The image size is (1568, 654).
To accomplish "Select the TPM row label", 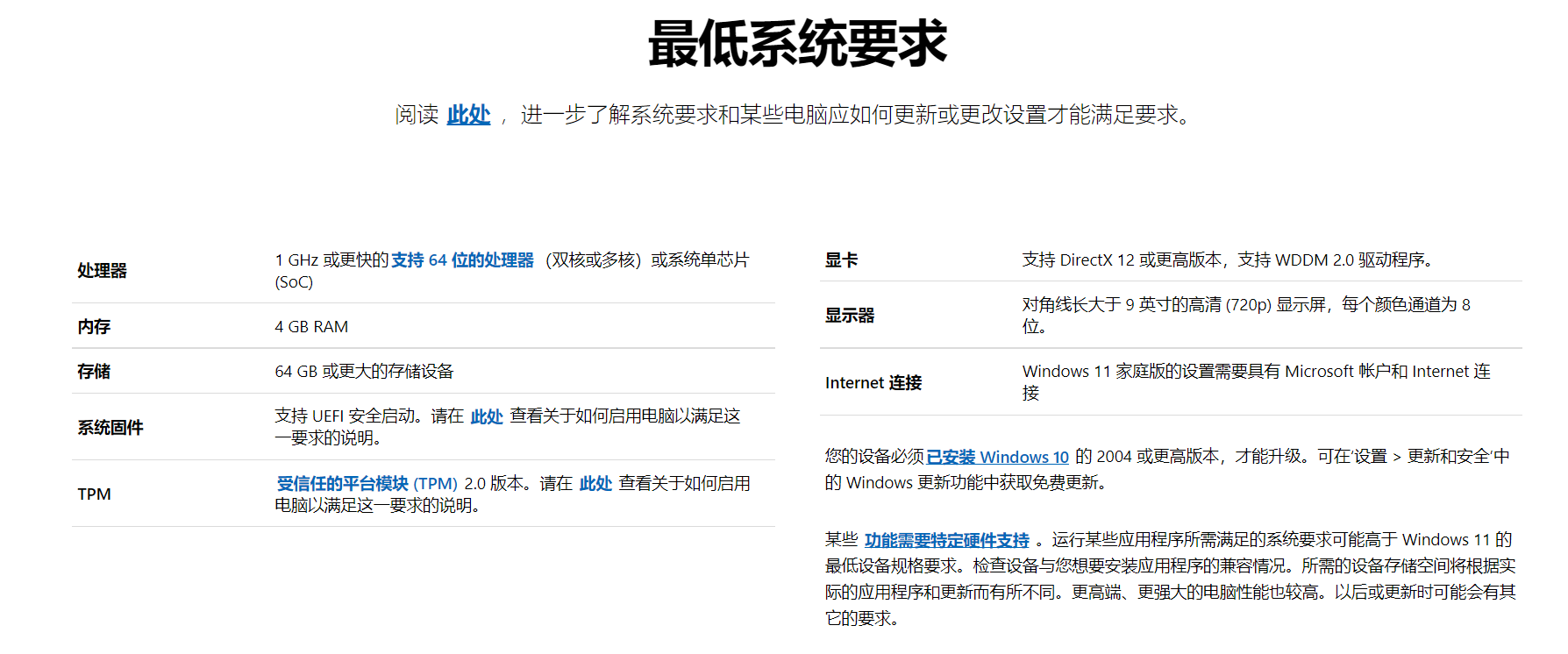I will click(x=94, y=494).
